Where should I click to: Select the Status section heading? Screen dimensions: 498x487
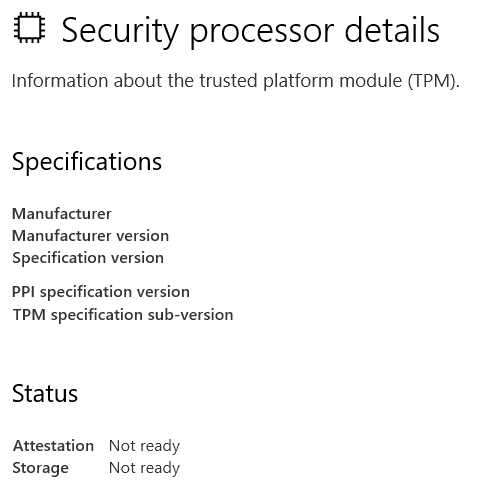45,394
